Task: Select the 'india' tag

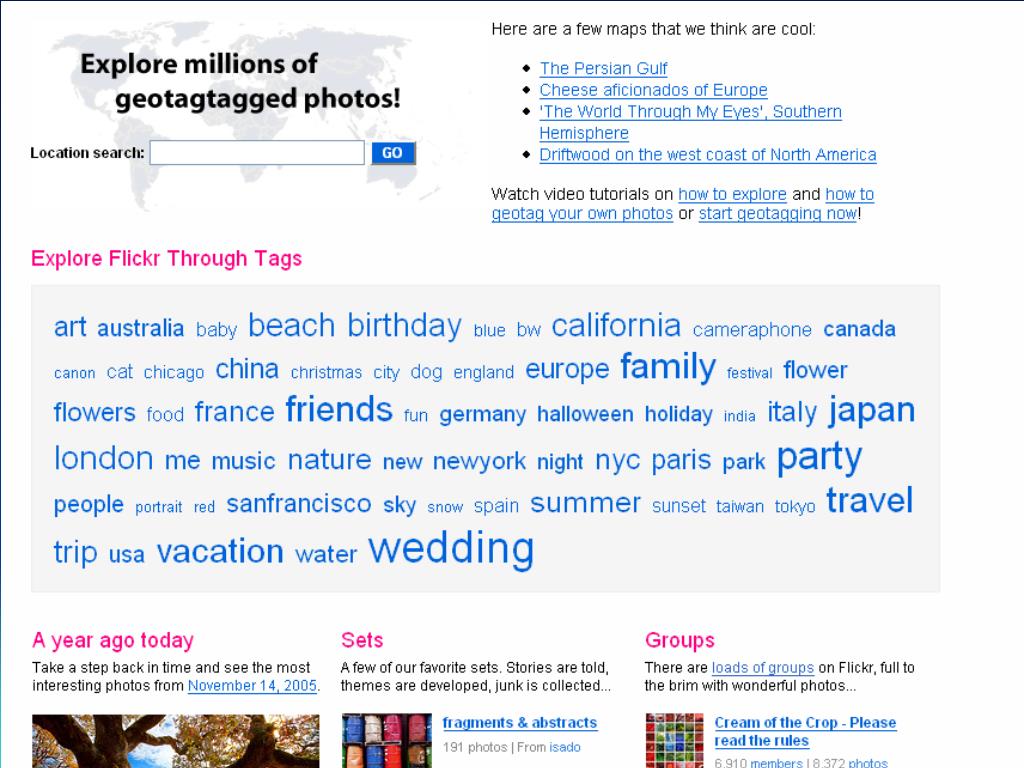Action: point(739,416)
